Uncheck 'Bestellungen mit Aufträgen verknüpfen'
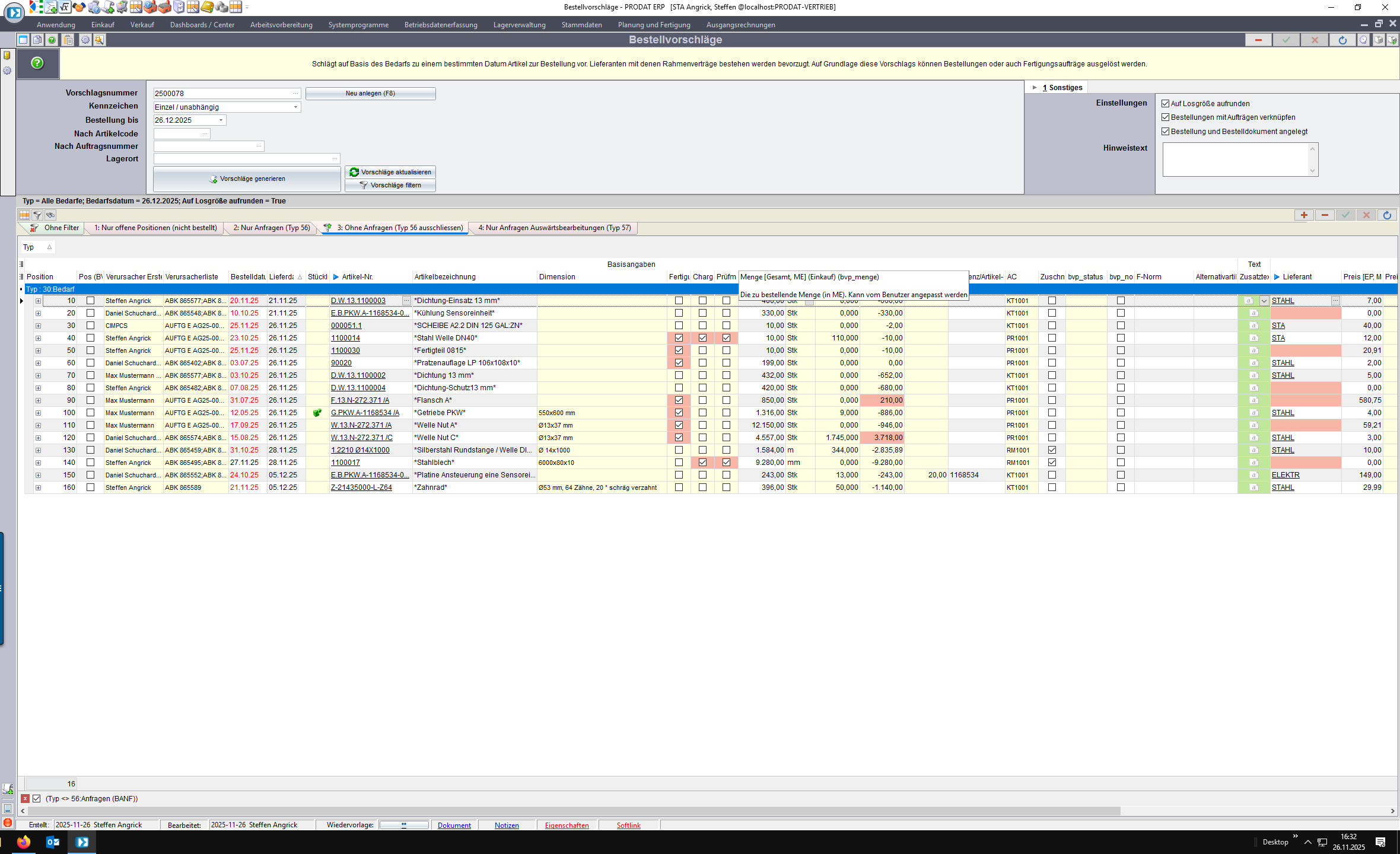Screen dimensions: 1400x854 coord(1165,117)
